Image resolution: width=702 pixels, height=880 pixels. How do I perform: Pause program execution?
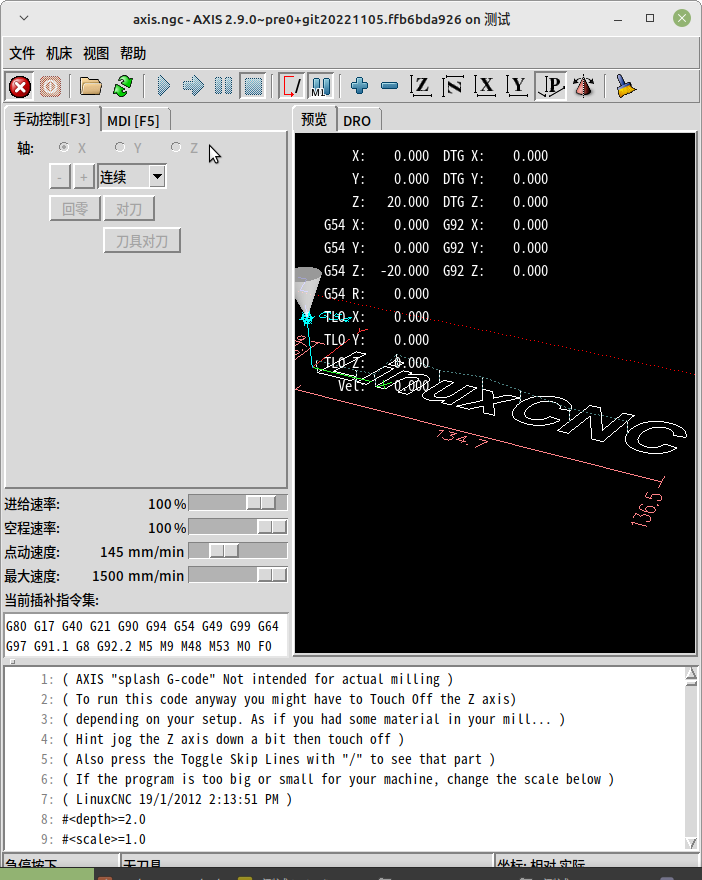tap(223, 86)
